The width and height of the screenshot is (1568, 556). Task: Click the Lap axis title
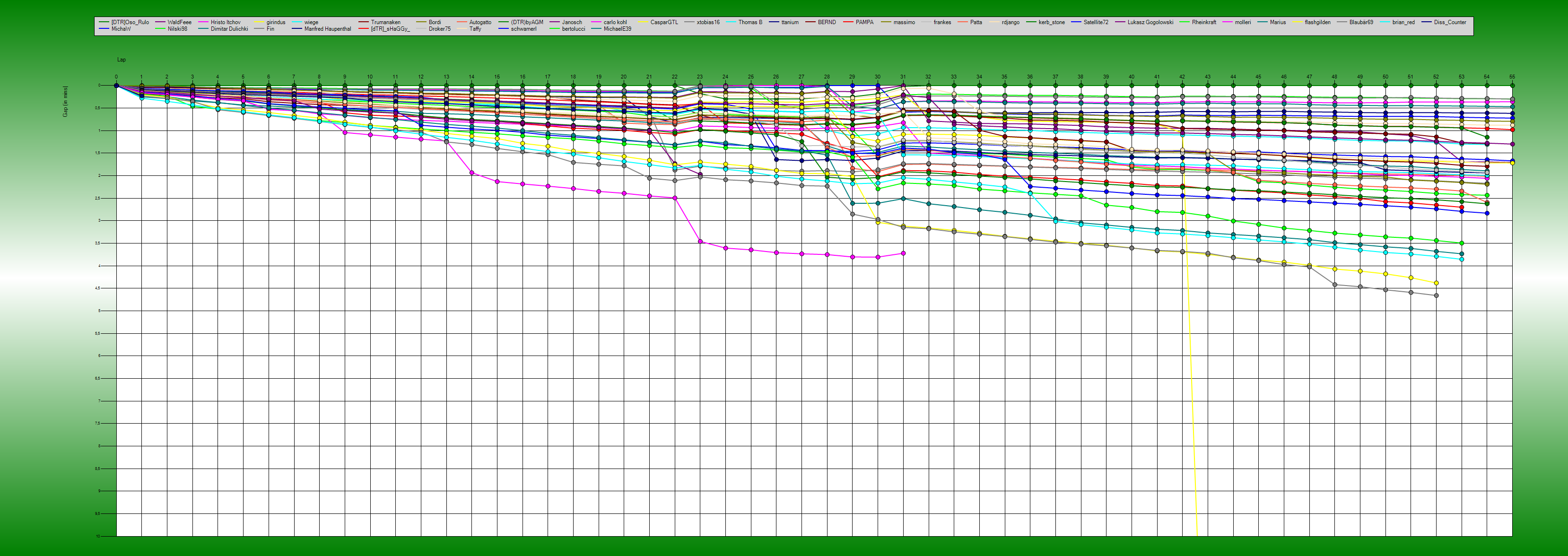click(x=121, y=60)
